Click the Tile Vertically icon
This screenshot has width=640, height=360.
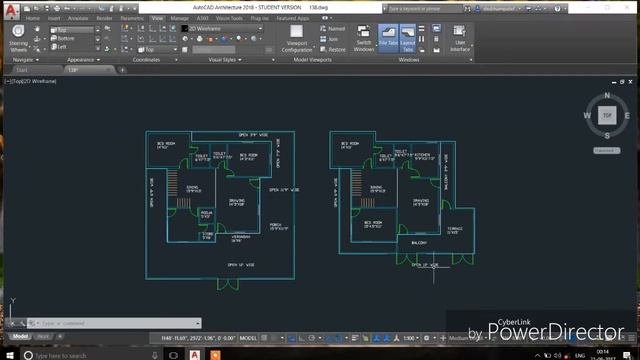(421, 39)
